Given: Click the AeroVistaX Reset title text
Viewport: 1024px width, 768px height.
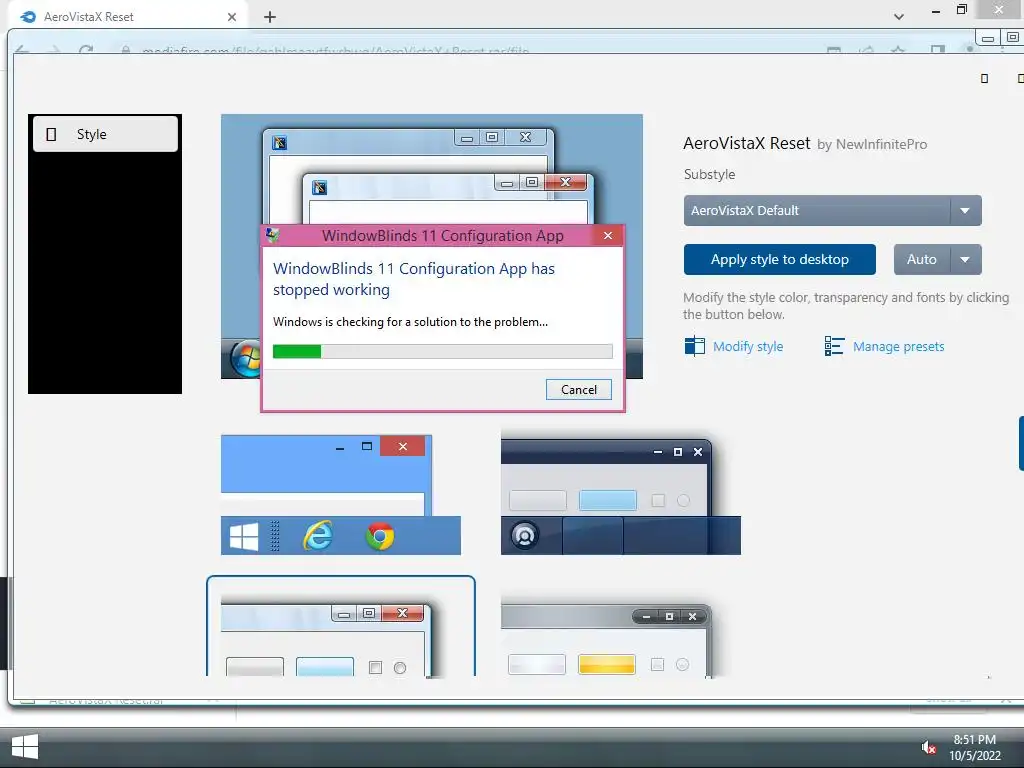Looking at the screenshot, I should 746,143.
